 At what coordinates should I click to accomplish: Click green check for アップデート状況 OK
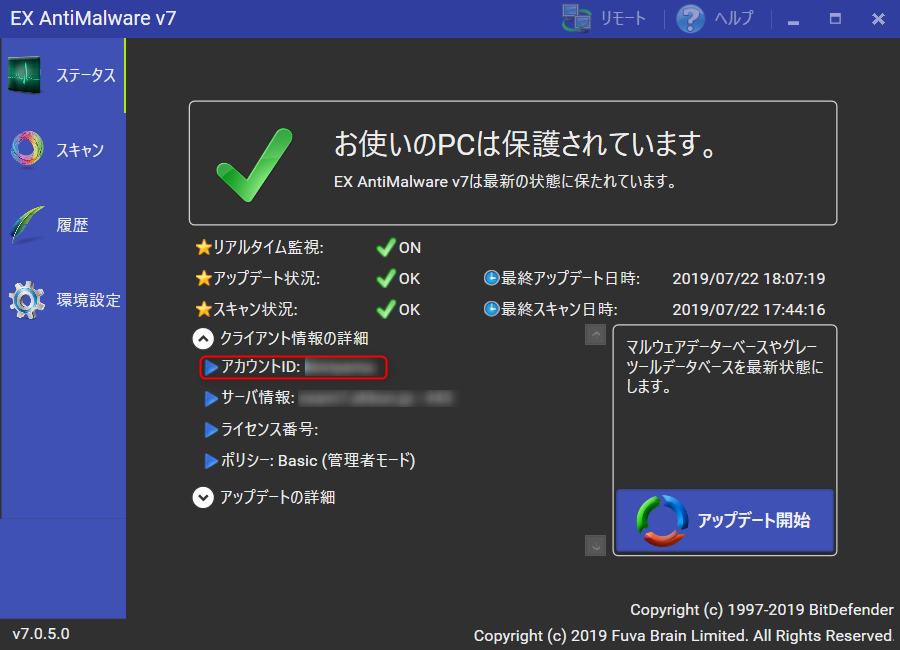point(386,278)
